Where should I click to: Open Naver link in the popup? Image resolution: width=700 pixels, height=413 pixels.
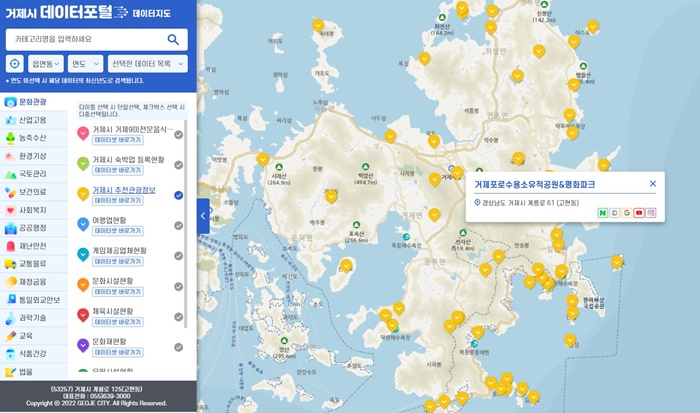pyautogui.click(x=602, y=213)
